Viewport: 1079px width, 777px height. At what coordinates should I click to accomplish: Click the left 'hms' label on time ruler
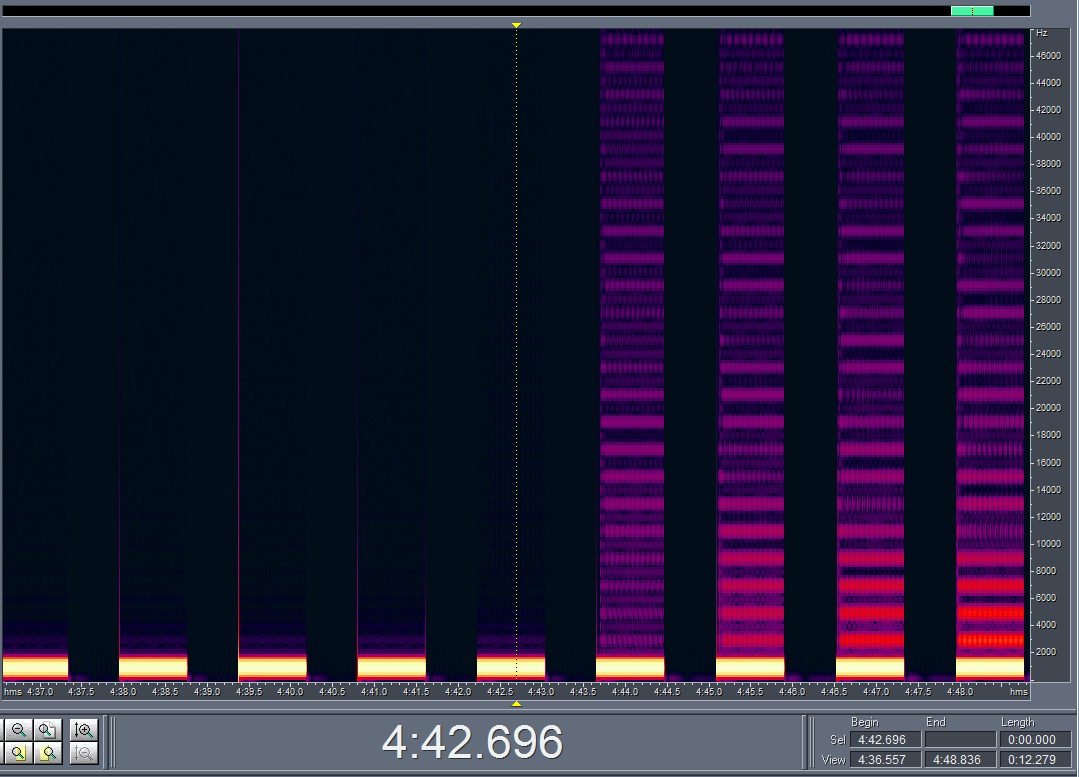tap(13, 692)
